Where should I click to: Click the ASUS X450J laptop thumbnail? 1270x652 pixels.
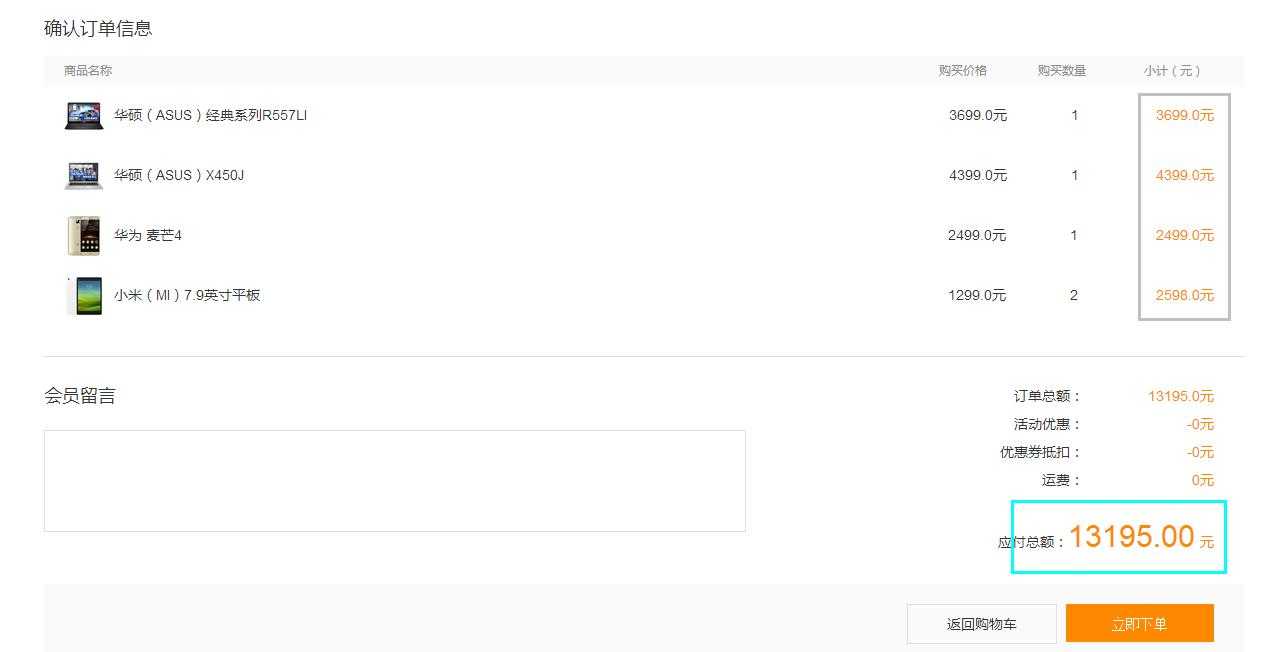(x=84, y=176)
